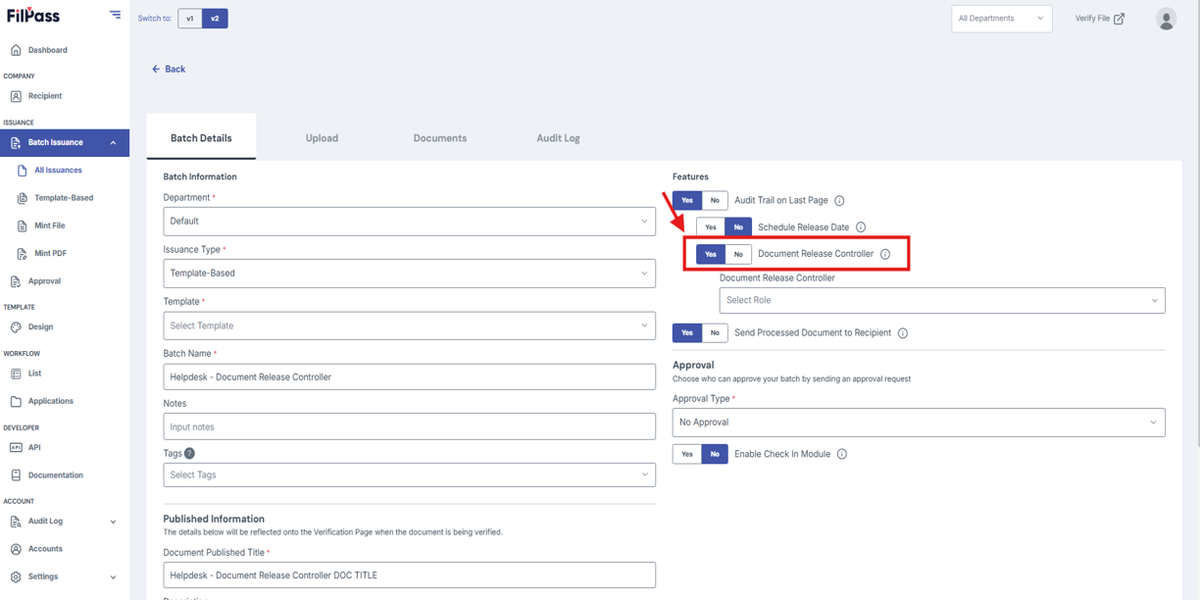Open Design under Template
Screen dimensions: 1200x600
coord(41,327)
